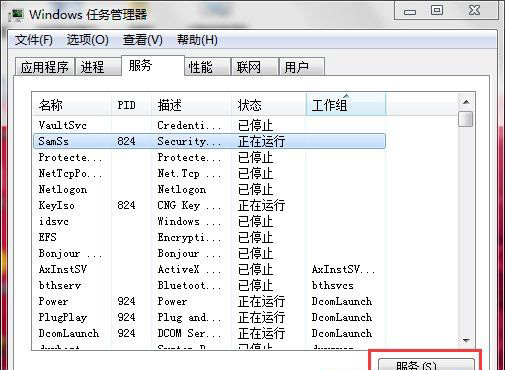505x370 pixels.
Task: Click PID 824 in KeyIso row
Action: 126,205
